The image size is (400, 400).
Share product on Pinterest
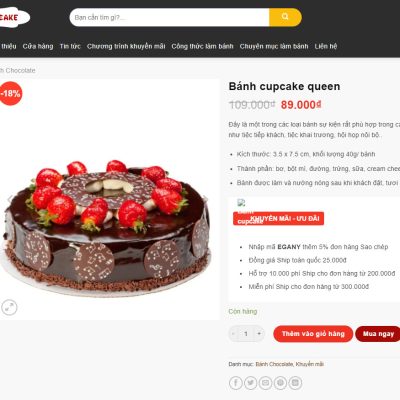coord(280,383)
